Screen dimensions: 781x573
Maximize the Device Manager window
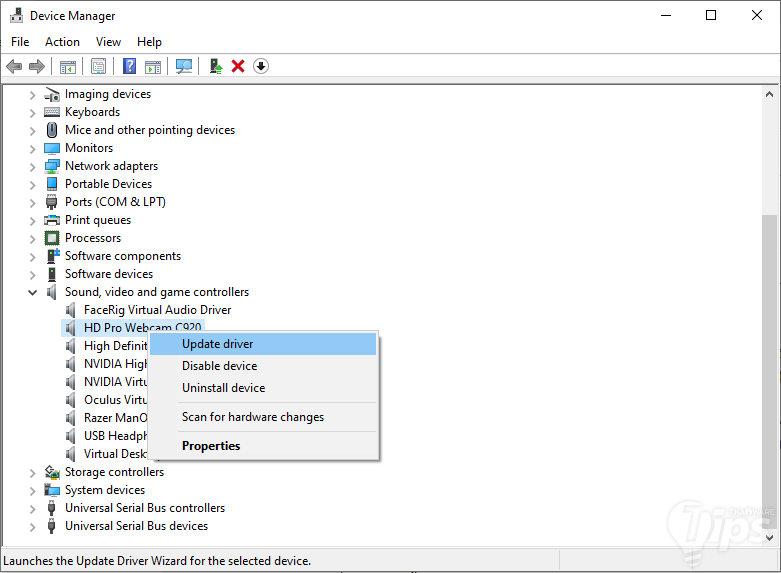tap(711, 15)
